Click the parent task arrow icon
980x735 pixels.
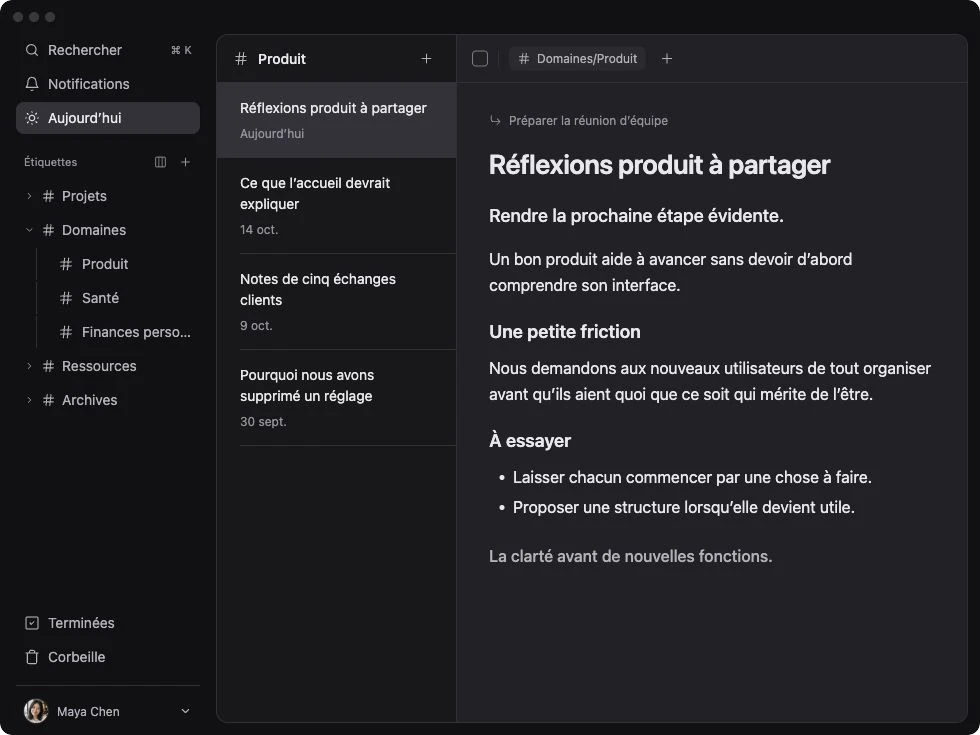(x=495, y=121)
